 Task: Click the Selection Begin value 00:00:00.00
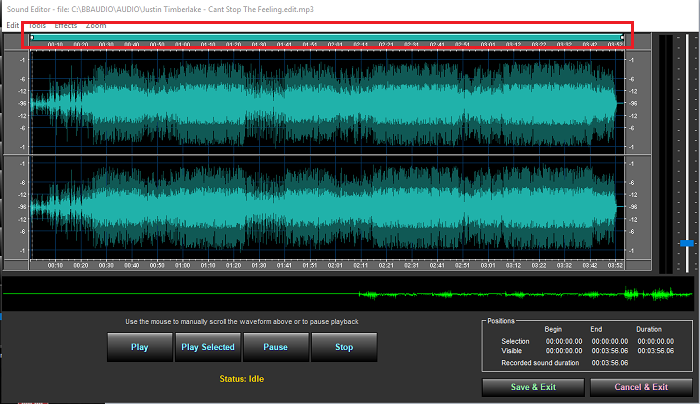pyautogui.click(x=564, y=341)
